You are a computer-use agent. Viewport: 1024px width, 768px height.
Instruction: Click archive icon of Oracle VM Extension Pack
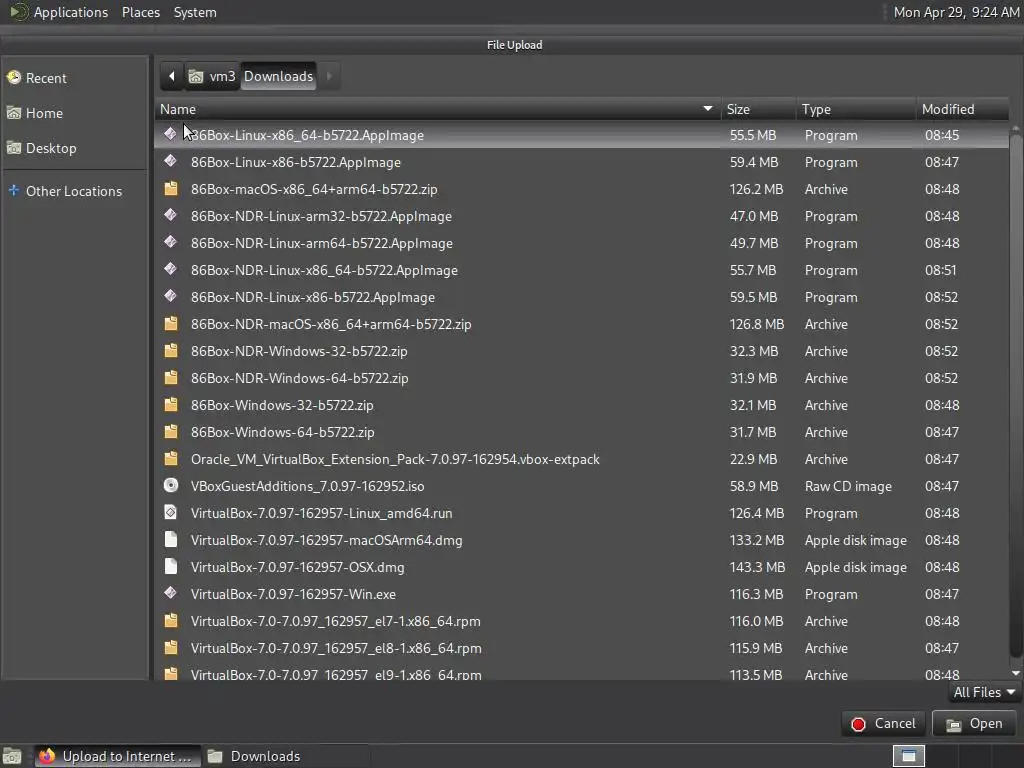(170, 458)
